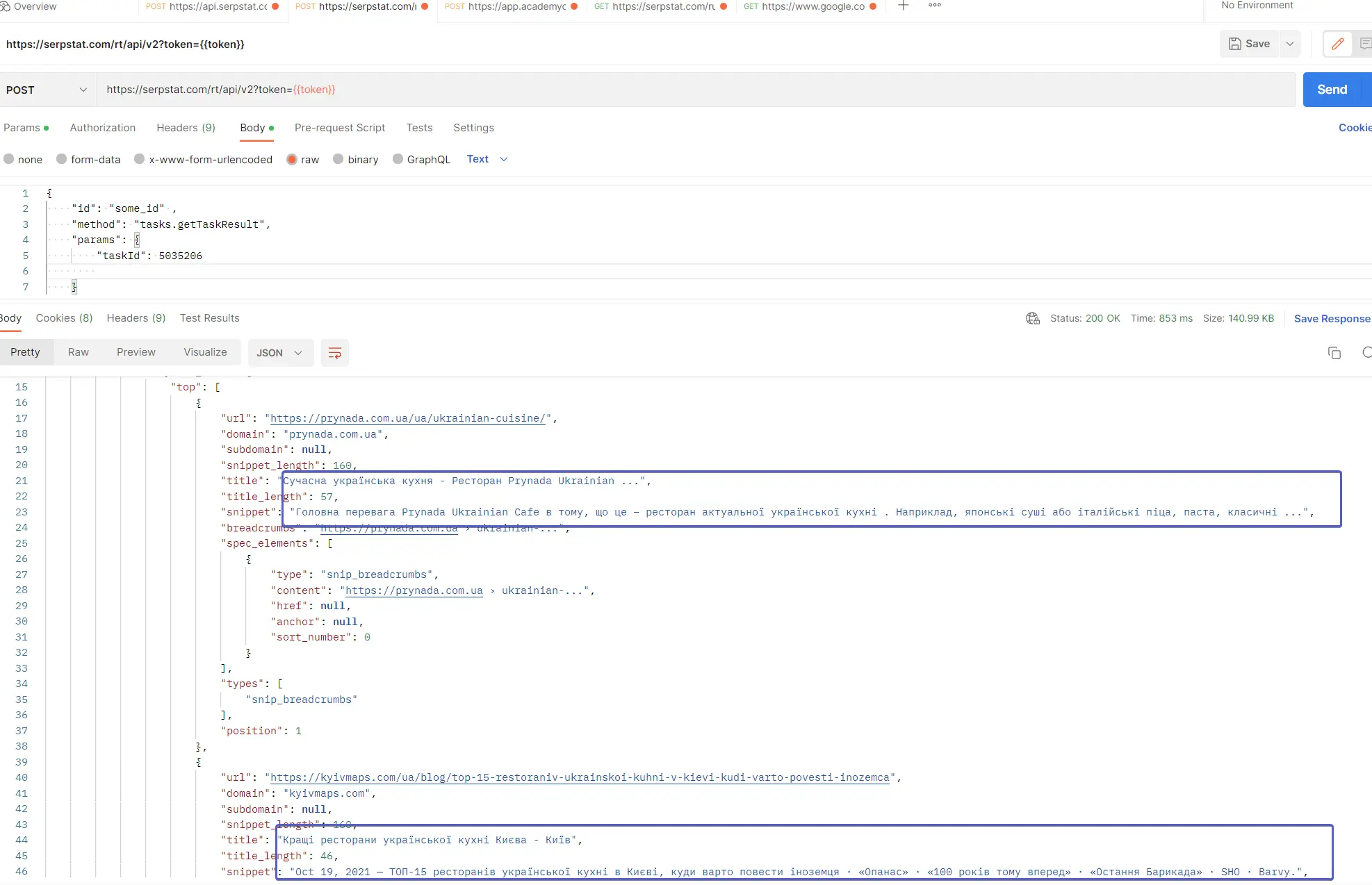
Task: Add a new request tab with plus icon
Action: (903, 6)
